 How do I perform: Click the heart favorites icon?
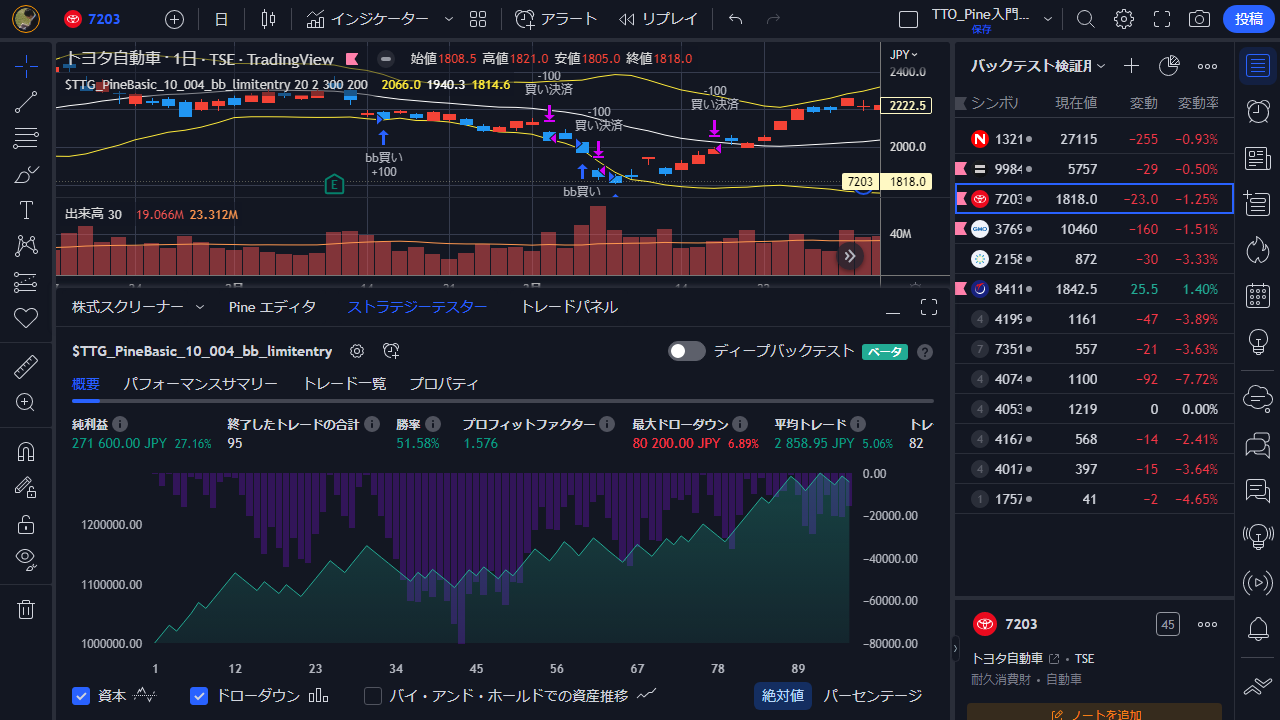(x=26, y=318)
